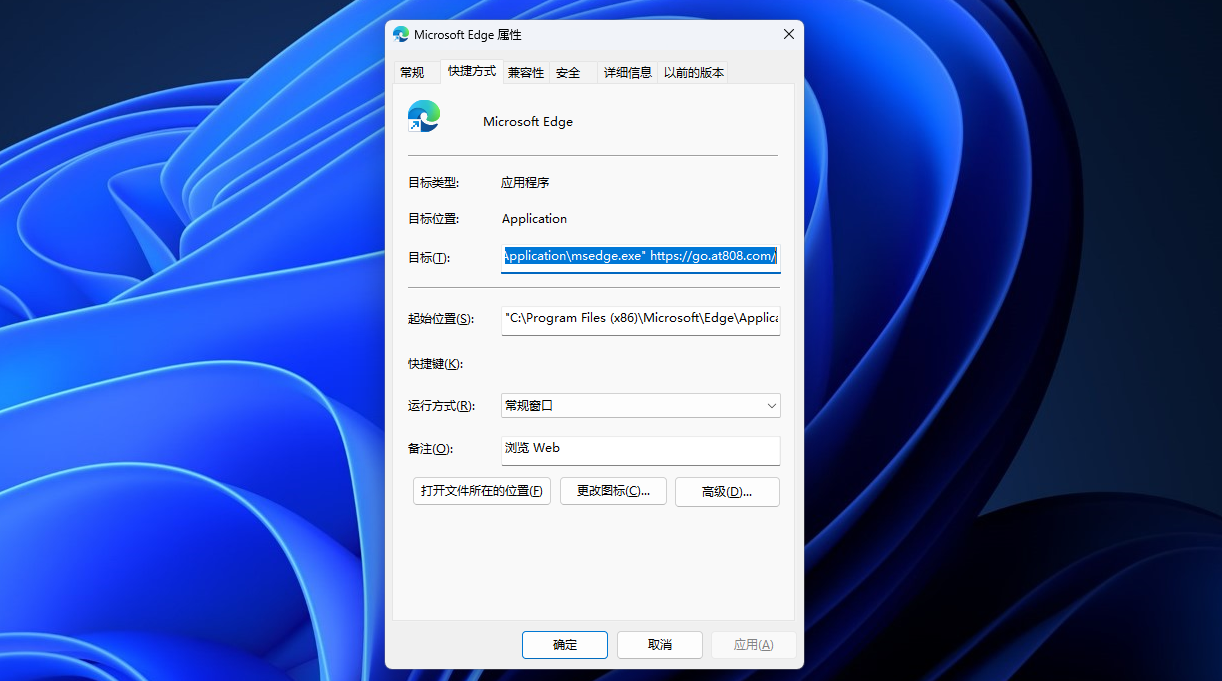Image resolution: width=1222 pixels, height=681 pixels.
Task: Open the 运行方式 dropdown
Action: 640,405
